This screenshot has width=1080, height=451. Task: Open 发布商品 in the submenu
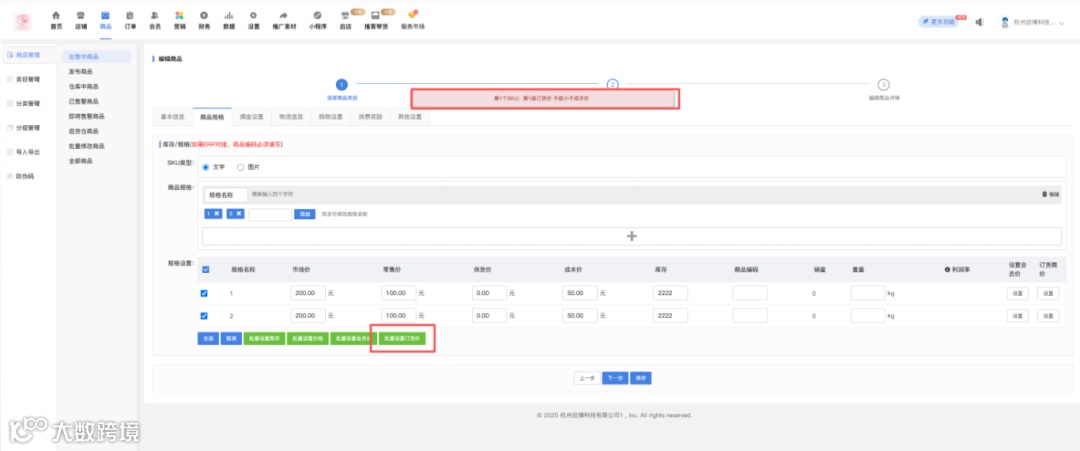81,72
